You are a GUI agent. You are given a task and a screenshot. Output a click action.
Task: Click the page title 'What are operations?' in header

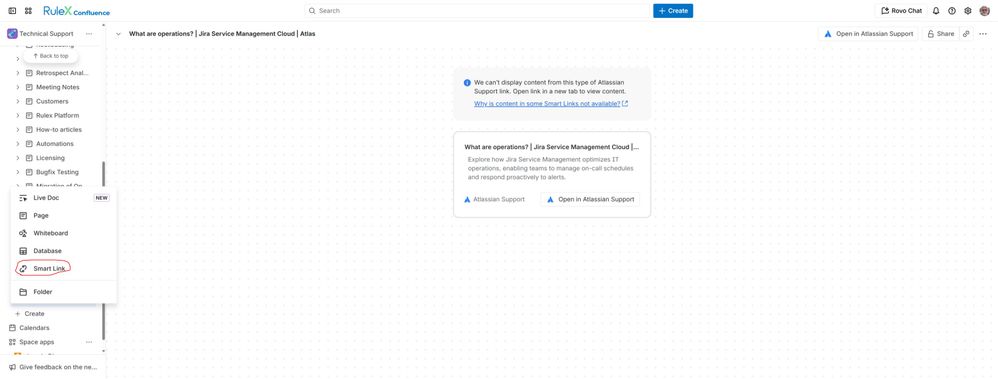pyautogui.click(x=222, y=34)
